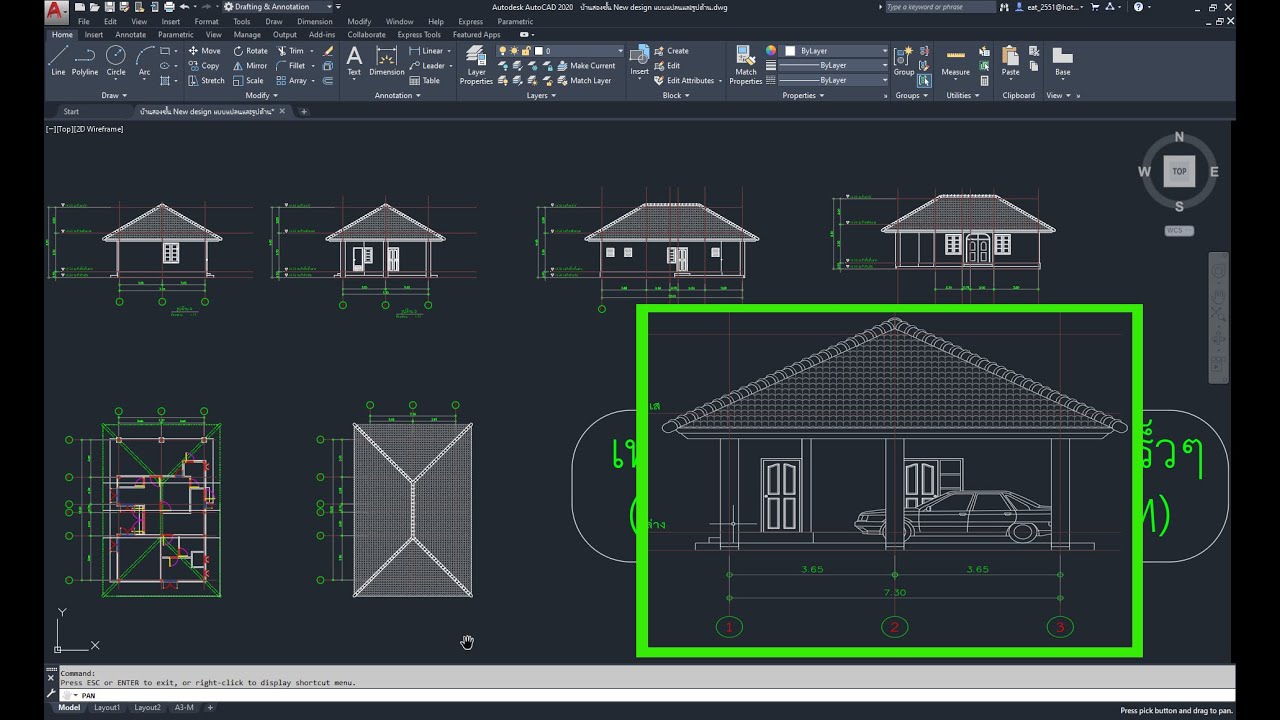Viewport: 1280px width, 720px height.
Task: Choose the Stretch tool
Action: [x=207, y=81]
